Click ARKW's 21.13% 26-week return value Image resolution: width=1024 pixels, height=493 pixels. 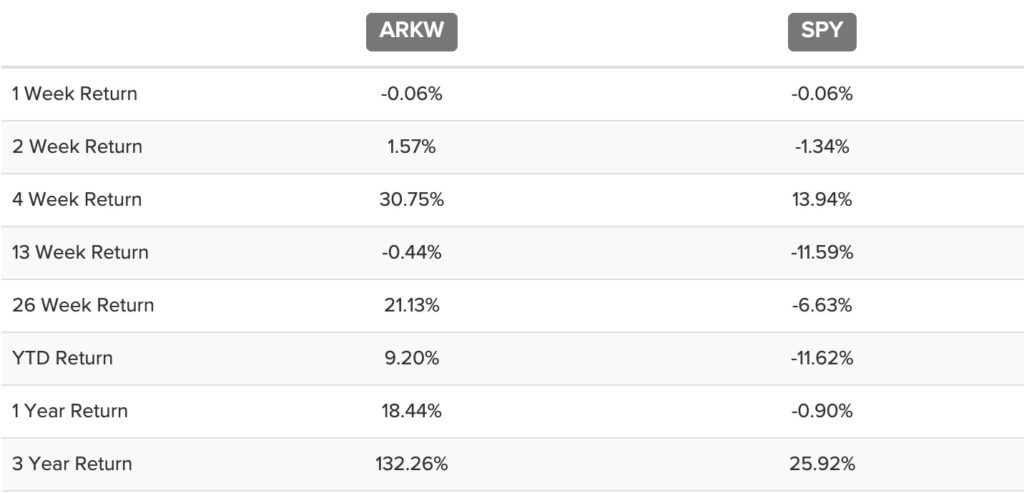pyautogui.click(x=411, y=305)
